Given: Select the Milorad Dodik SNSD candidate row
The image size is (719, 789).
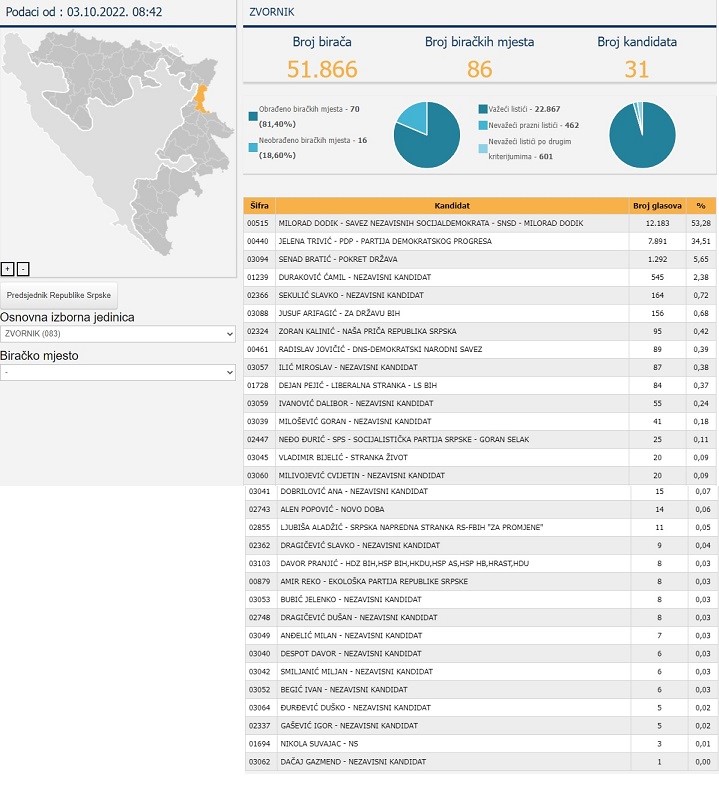Looking at the screenshot, I should 452,223.
